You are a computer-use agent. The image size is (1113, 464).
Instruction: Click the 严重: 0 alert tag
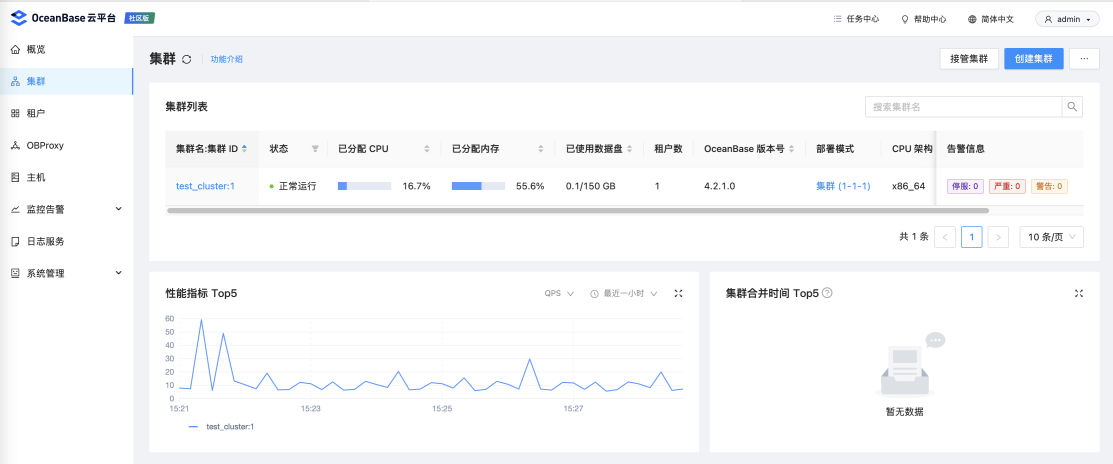[1007, 187]
